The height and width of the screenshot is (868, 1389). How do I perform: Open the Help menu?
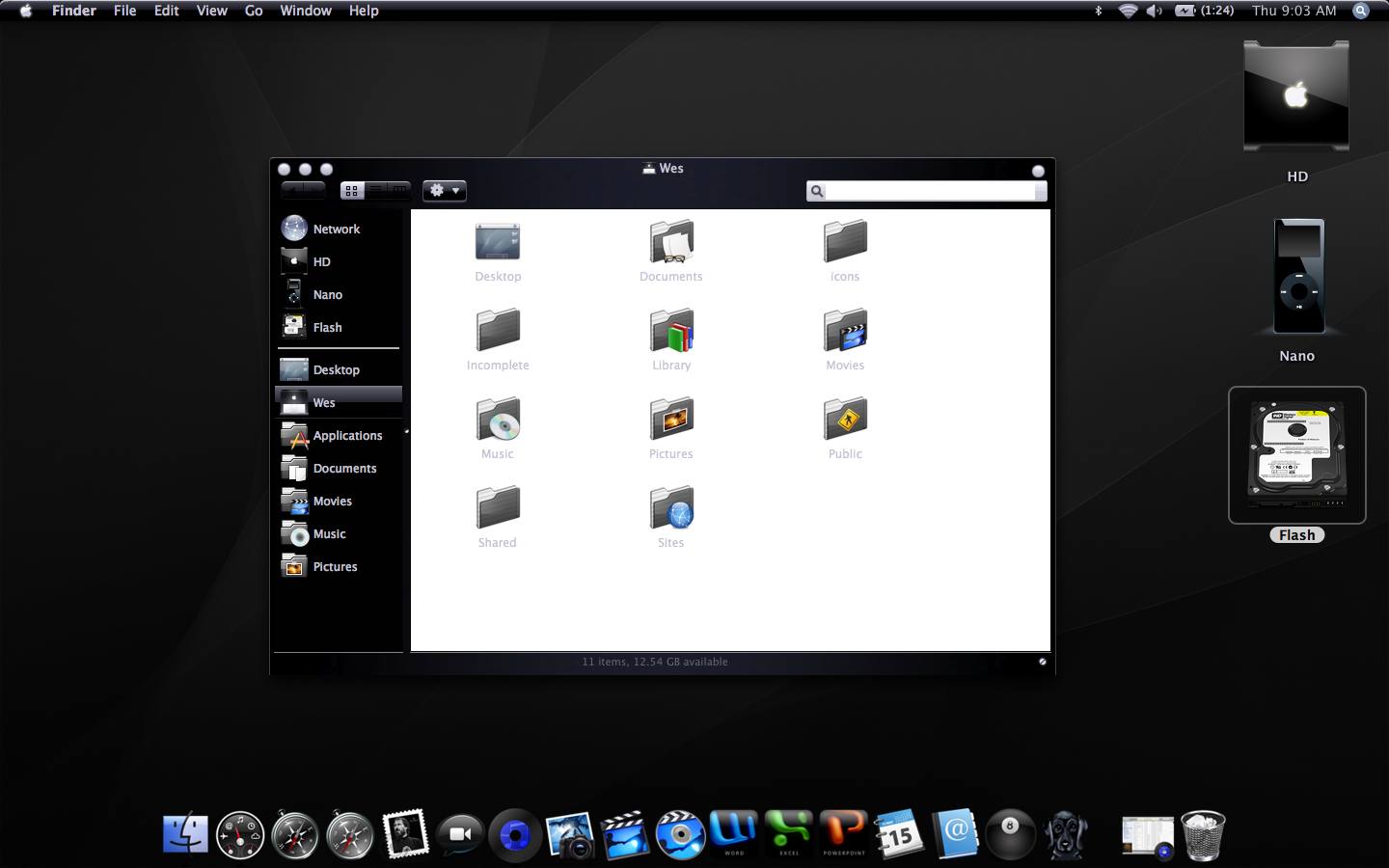click(x=364, y=11)
